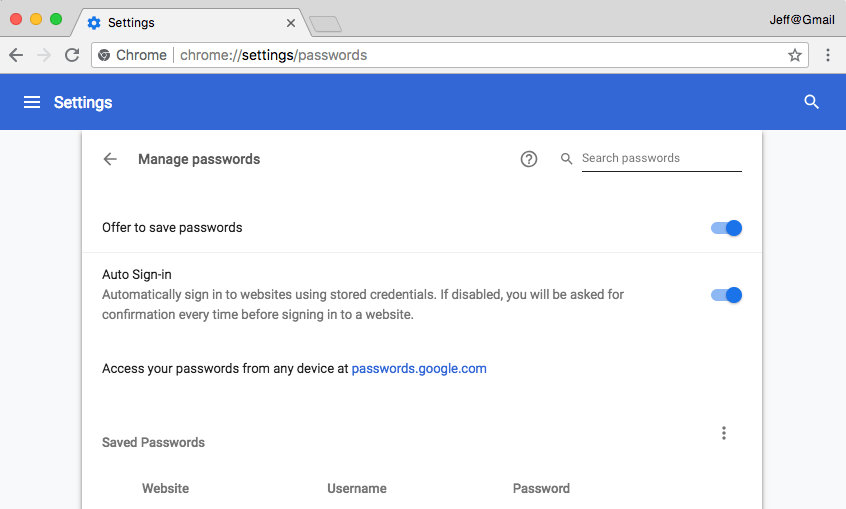Click the Jeff@Gmail profile button

801,19
